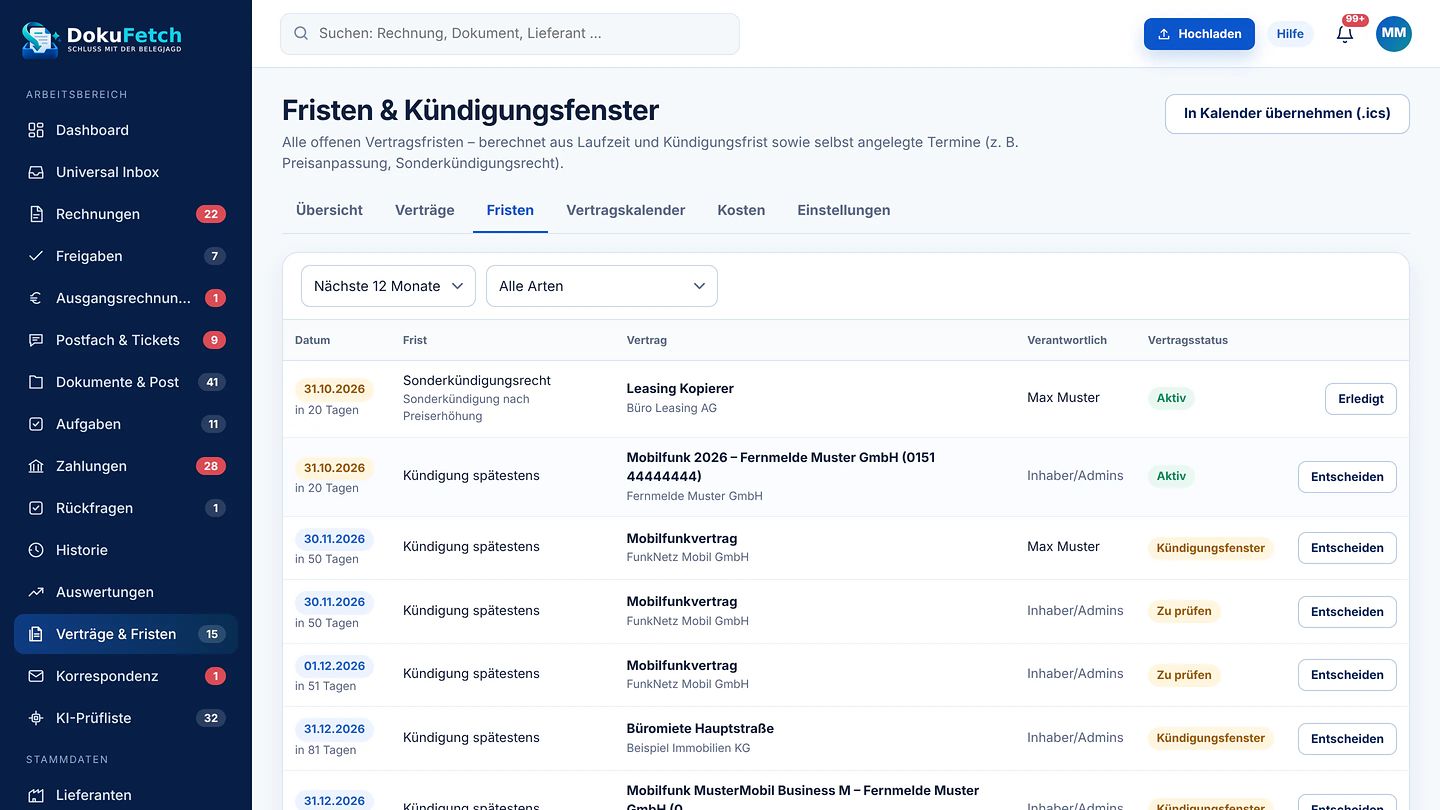Sort by the Datum column header
This screenshot has height=810, width=1440.
[312, 340]
